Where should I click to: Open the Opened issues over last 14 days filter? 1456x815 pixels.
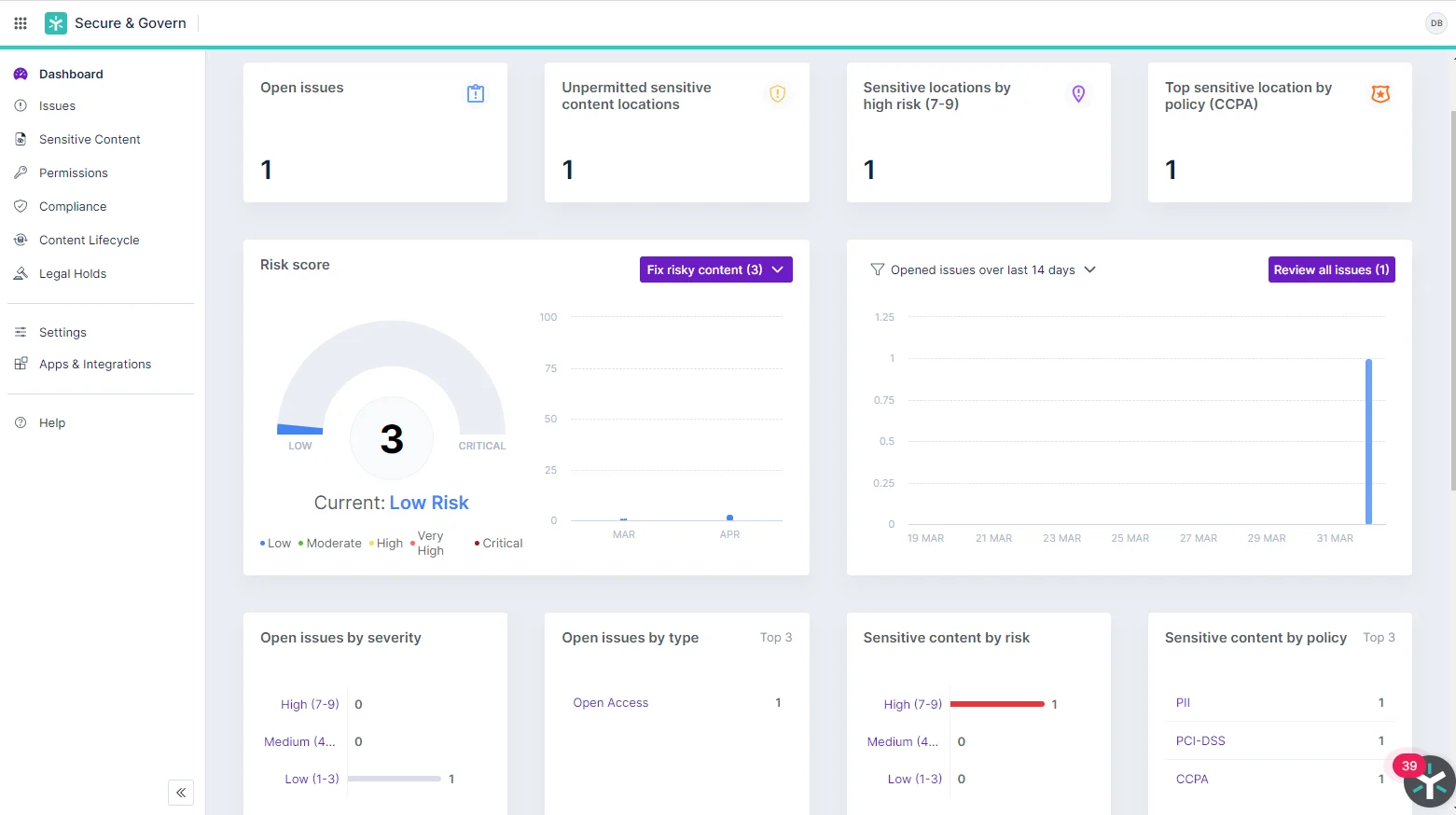point(983,269)
